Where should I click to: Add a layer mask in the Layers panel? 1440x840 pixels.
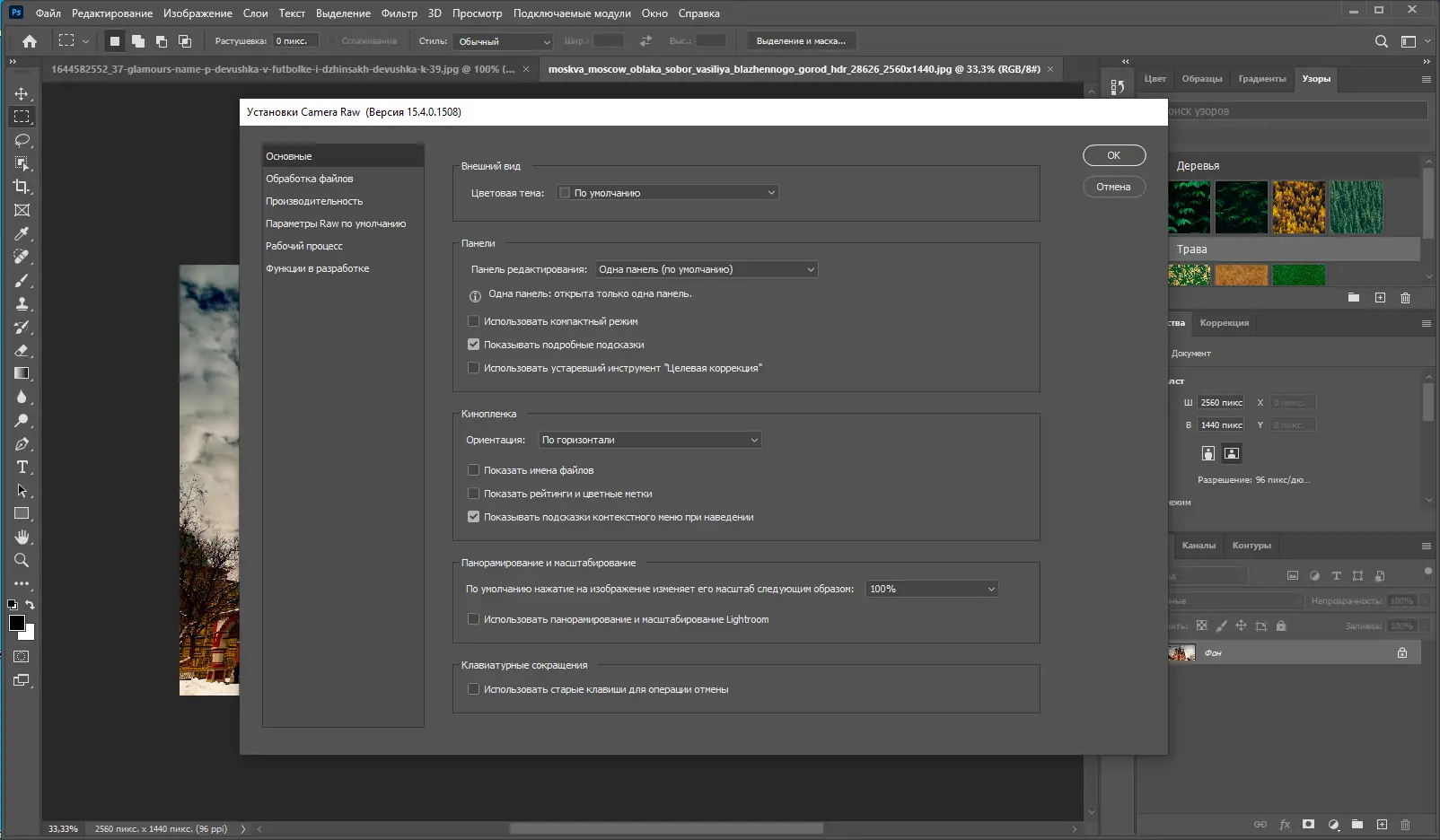pyautogui.click(x=1309, y=822)
